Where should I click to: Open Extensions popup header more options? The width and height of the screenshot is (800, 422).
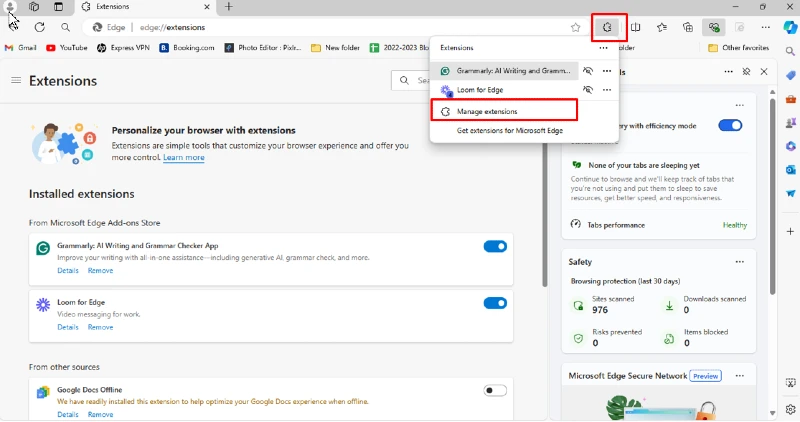pos(604,48)
